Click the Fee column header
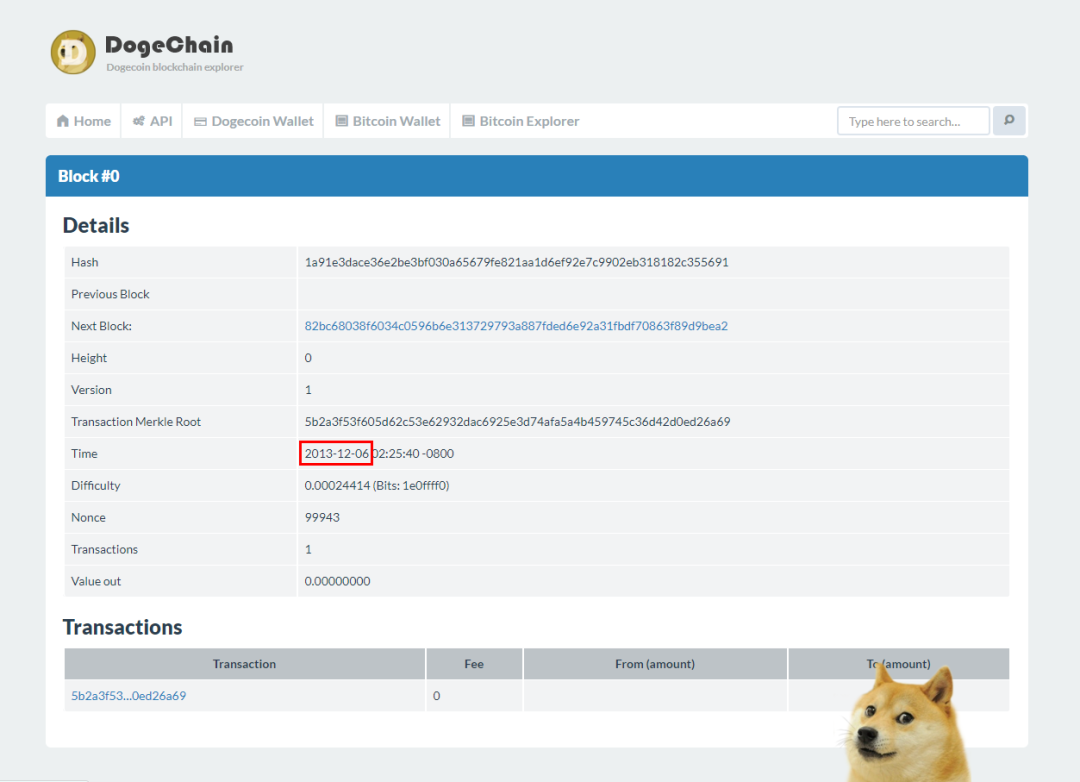 (474, 664)
